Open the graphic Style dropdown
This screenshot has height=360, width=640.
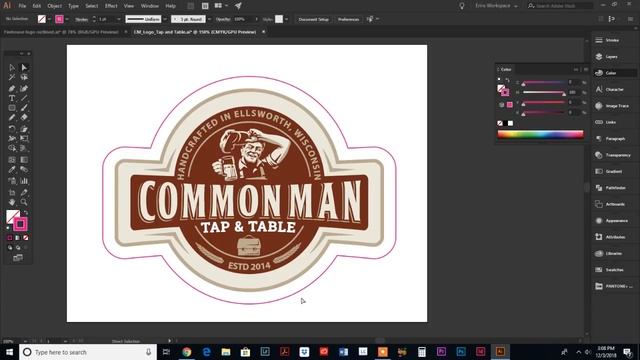(x=286, y=19)
